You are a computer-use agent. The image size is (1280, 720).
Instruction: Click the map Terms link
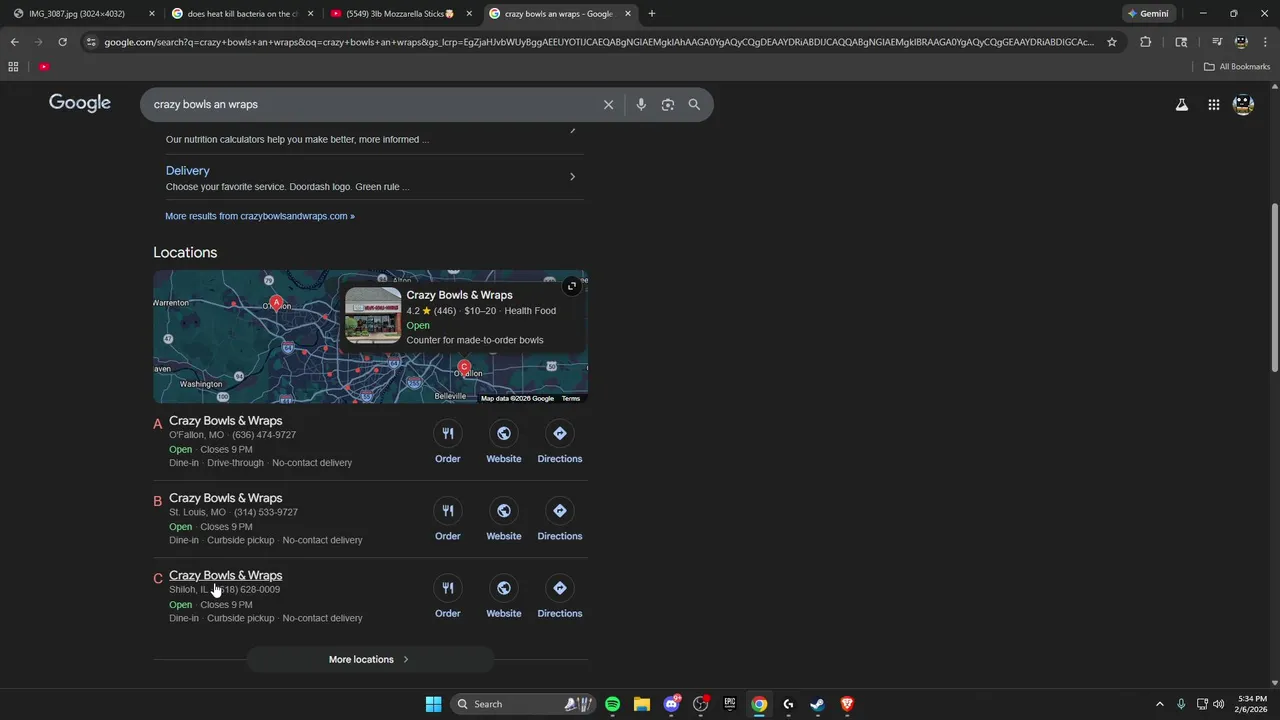(x=571, y=399)
